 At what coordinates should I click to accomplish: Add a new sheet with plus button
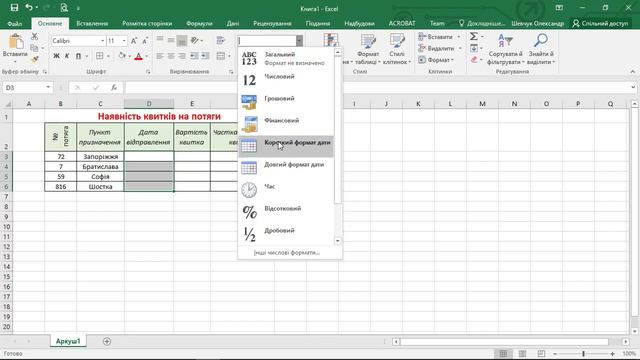[107, 341]
